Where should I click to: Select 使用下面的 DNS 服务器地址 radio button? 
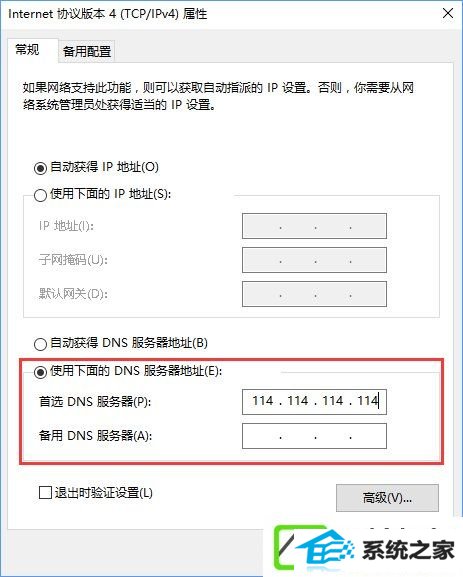tap(40, 372)
